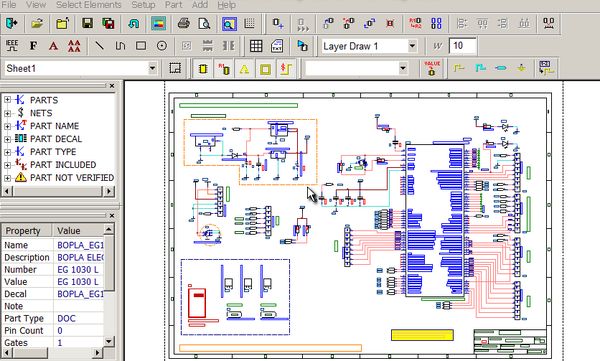
Task: Select the IEEE symbol tool
Action: click(12, 46)
